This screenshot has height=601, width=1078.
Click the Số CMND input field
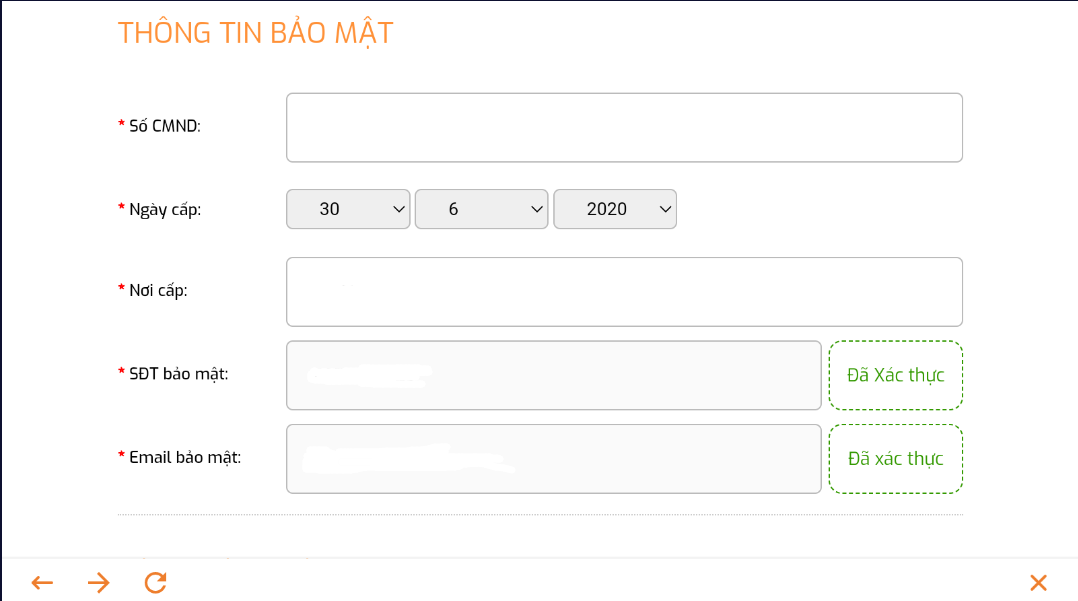tap(624, 127)
